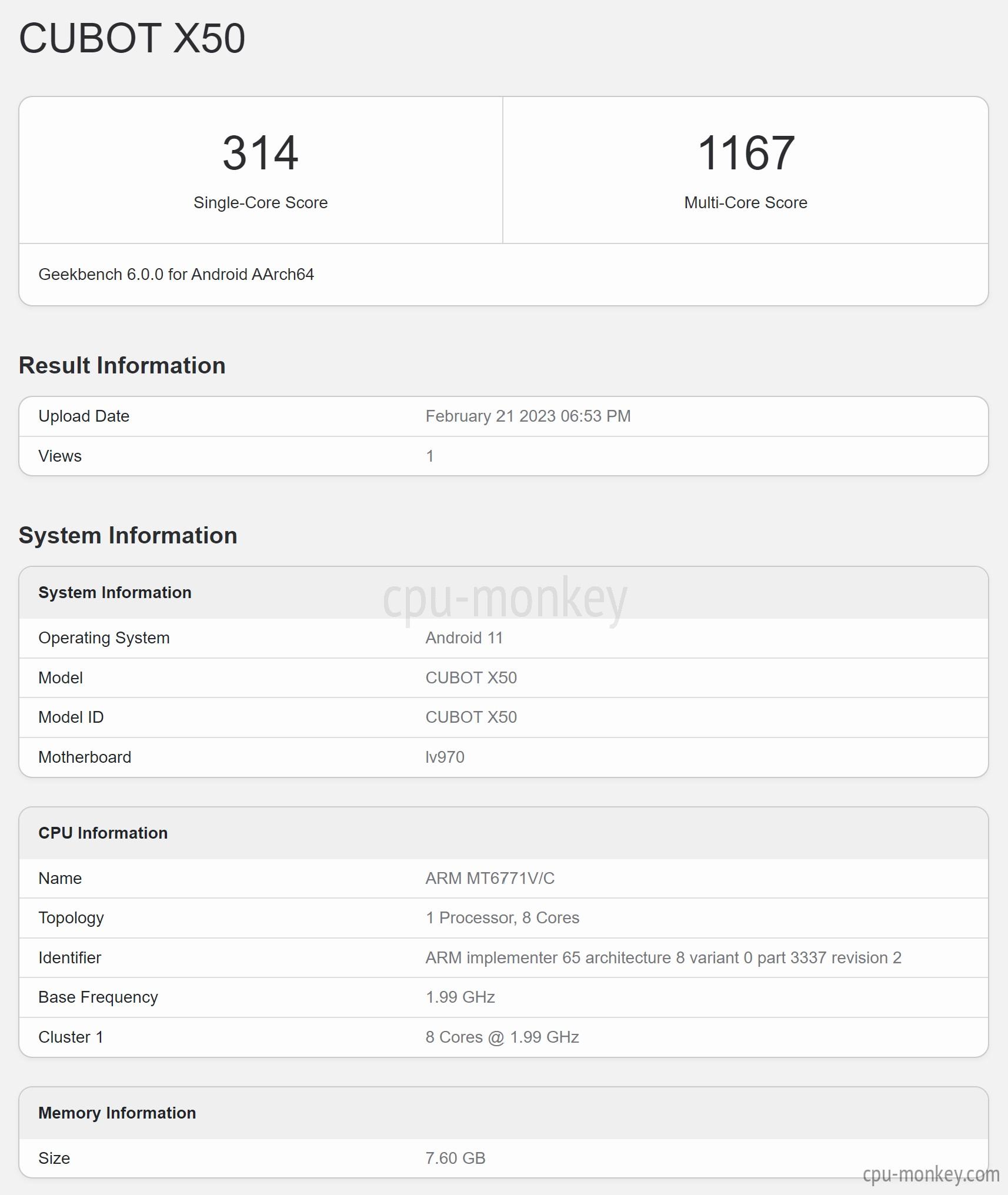Select the Android 11 value
Screen dimensions: 1008x1195
[464, 638]
